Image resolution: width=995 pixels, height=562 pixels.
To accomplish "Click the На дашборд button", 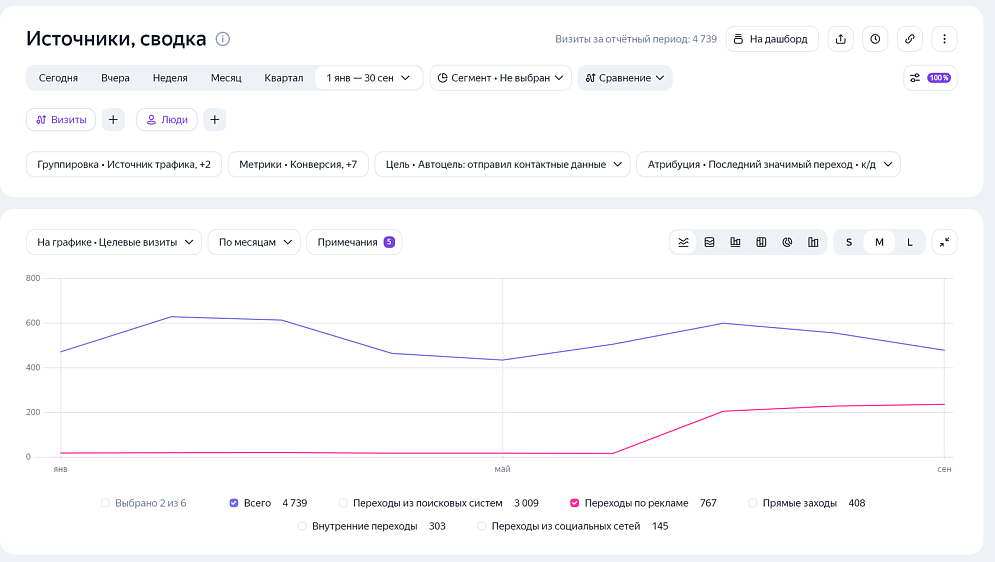I will point(772,39).
